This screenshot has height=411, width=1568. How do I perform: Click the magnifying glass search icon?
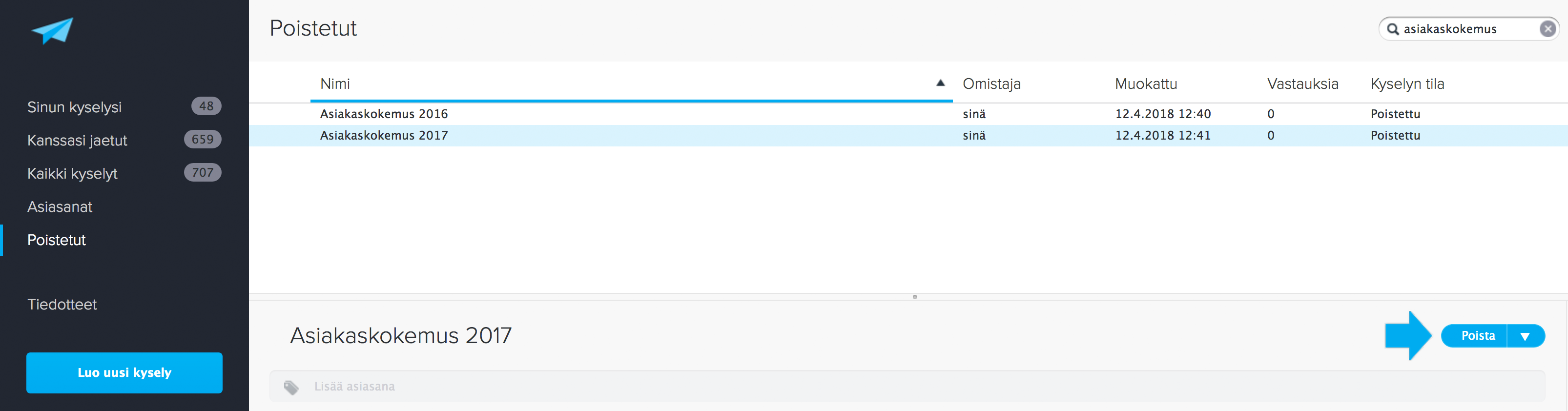tap(1392, 29)
